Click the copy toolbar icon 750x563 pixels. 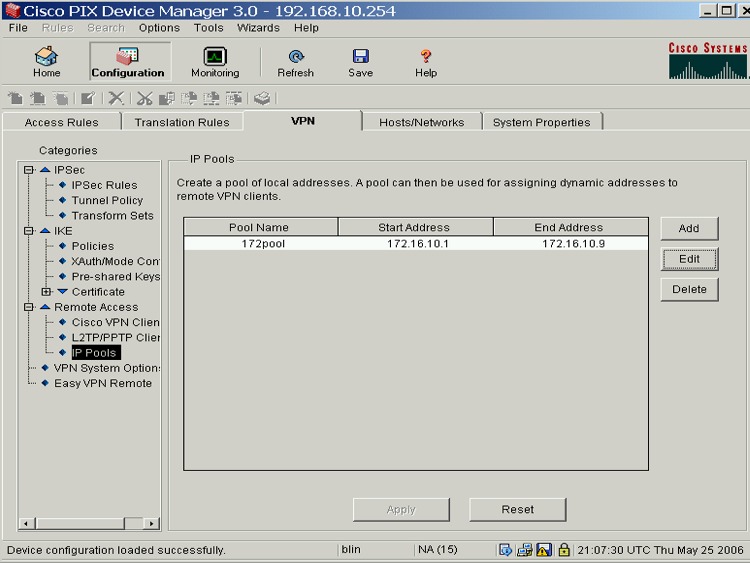[166, 99]
